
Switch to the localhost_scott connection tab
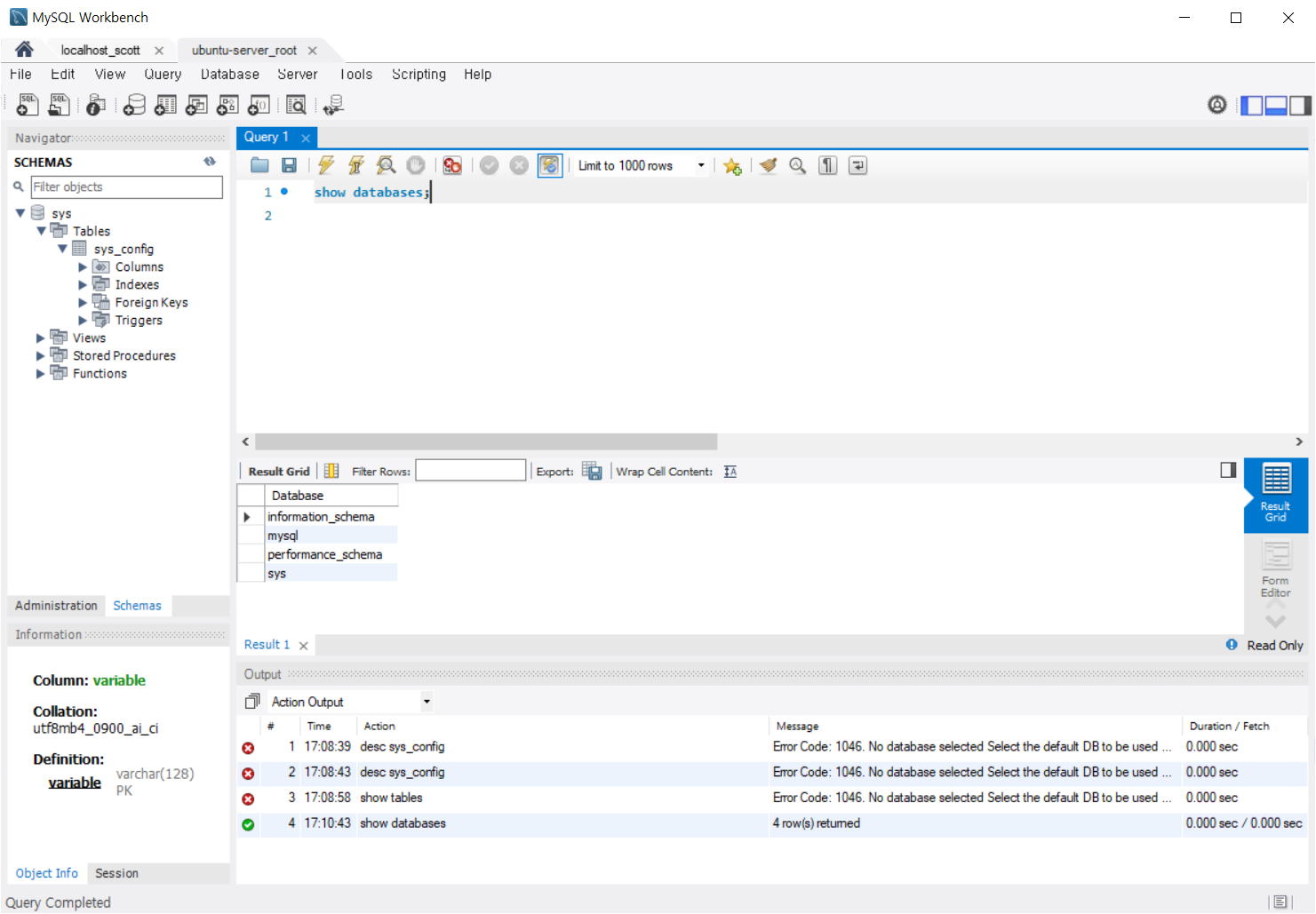[100, 51]
